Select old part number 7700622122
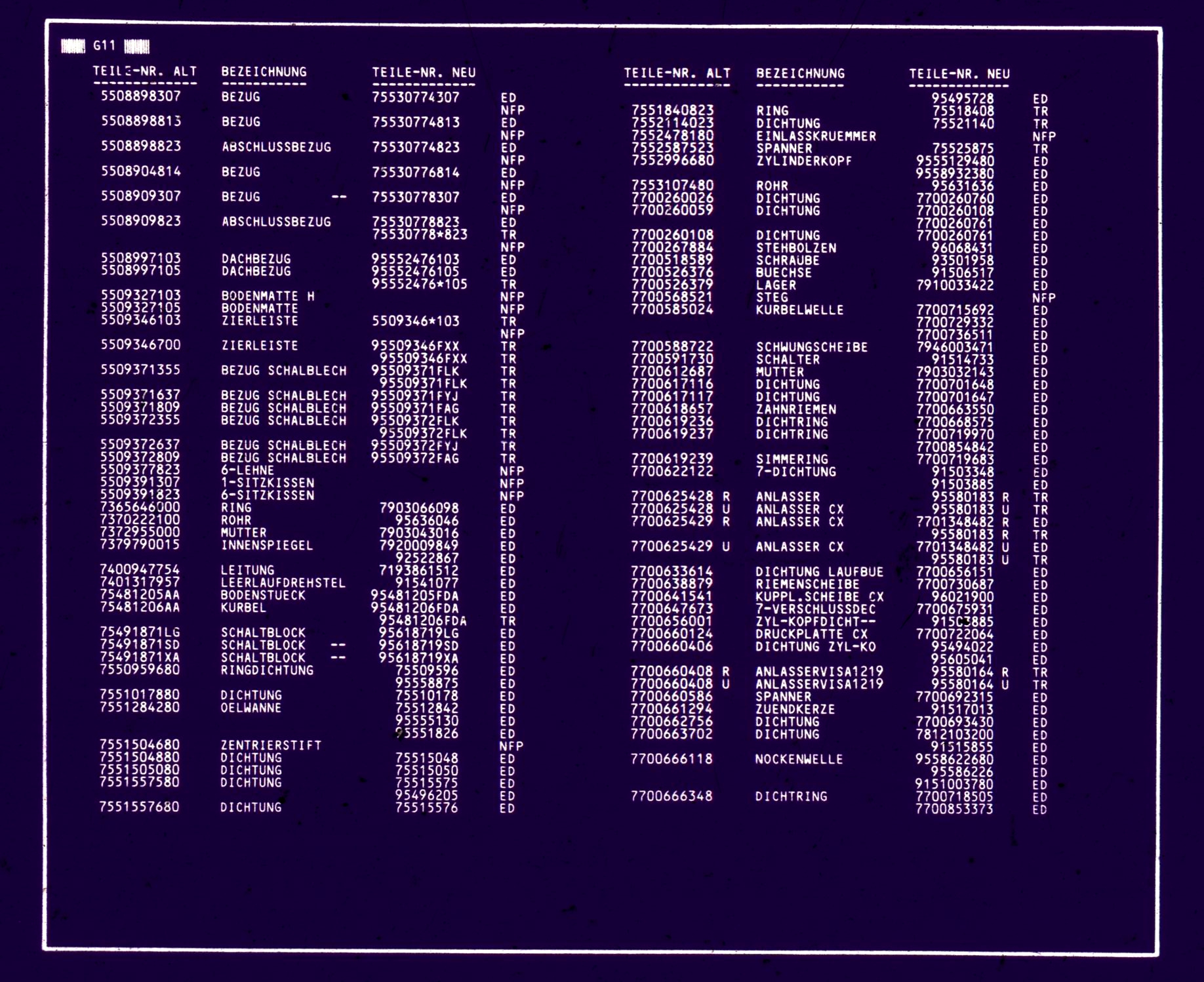The image size is (1204, 982). pos(672,471)
